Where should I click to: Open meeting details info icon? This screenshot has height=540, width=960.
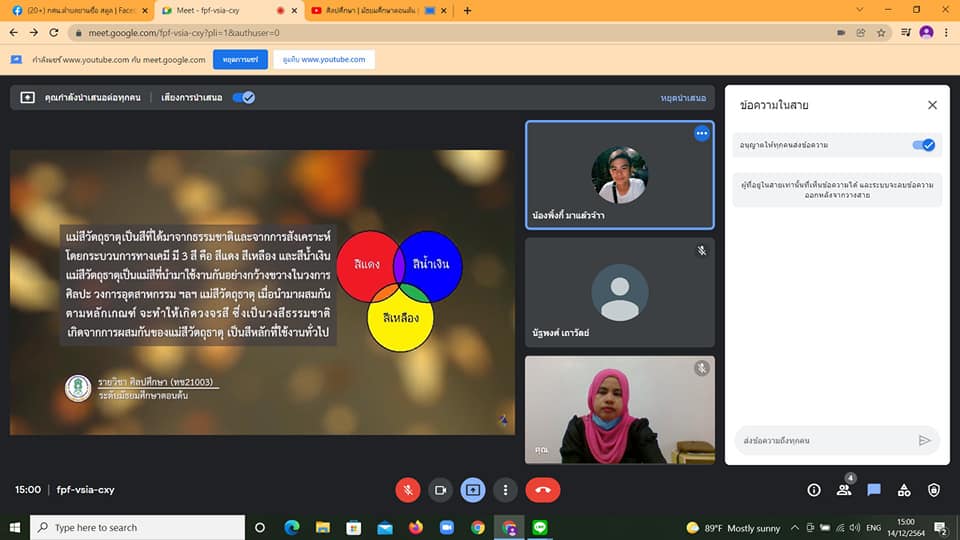[x=814, y=490]
